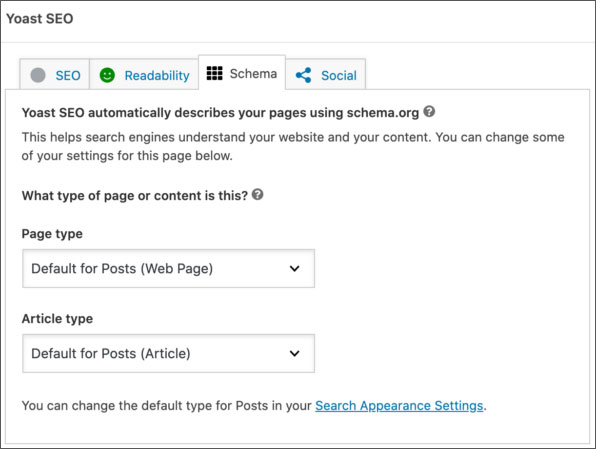
Task: Open the Page type dropdown
Action: pos(168,268)
